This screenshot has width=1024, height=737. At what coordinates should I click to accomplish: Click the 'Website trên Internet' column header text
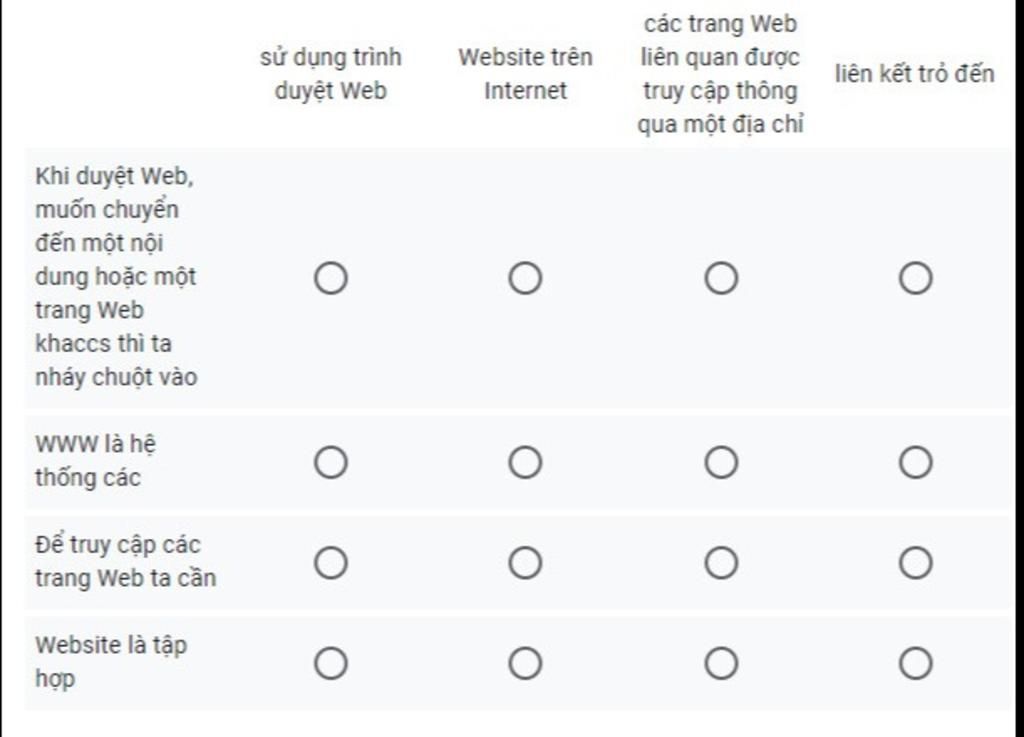tap(525, 74)
